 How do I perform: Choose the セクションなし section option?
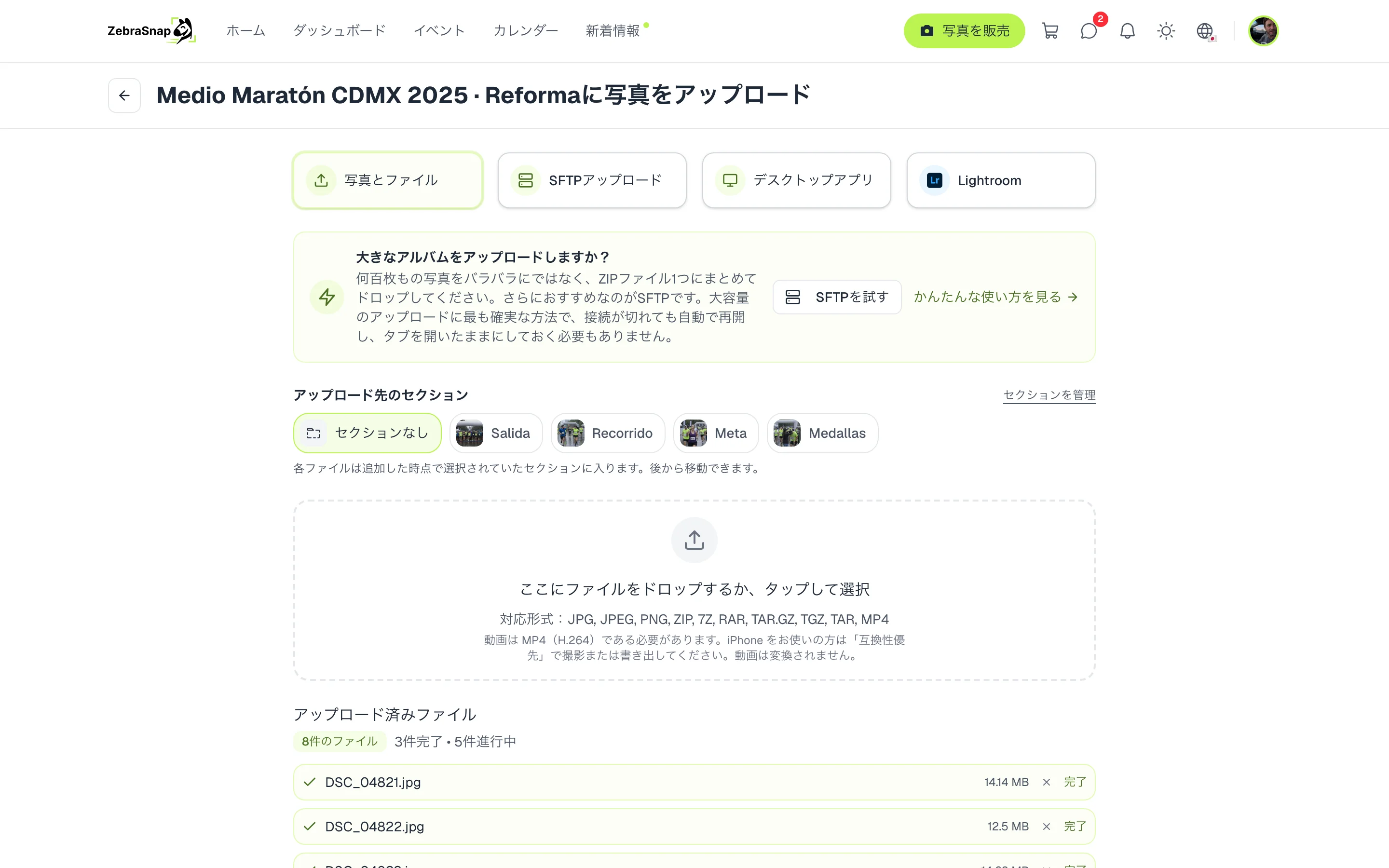368,433
